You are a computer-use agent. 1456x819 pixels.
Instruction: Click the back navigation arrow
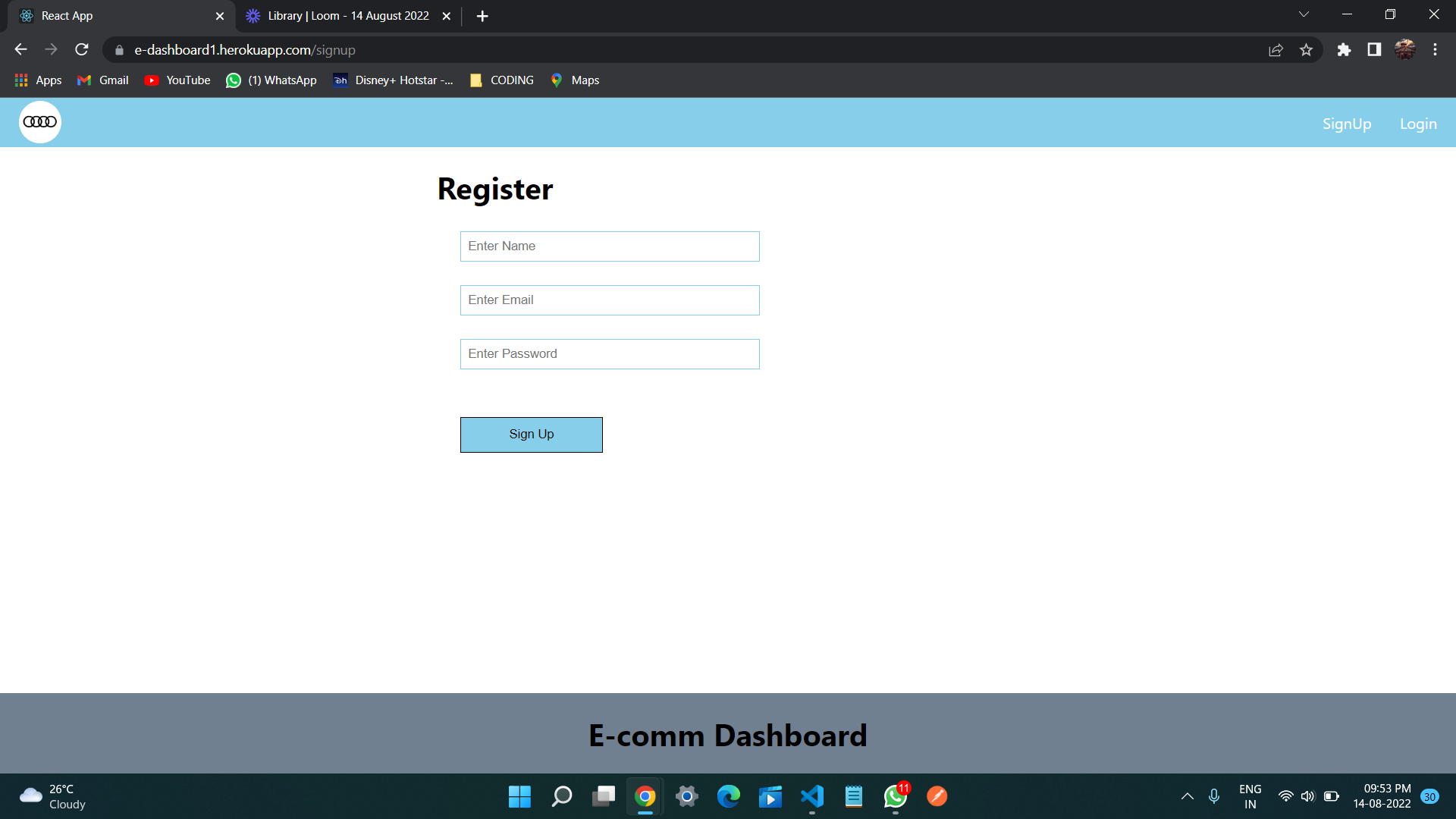pos(20,49)
